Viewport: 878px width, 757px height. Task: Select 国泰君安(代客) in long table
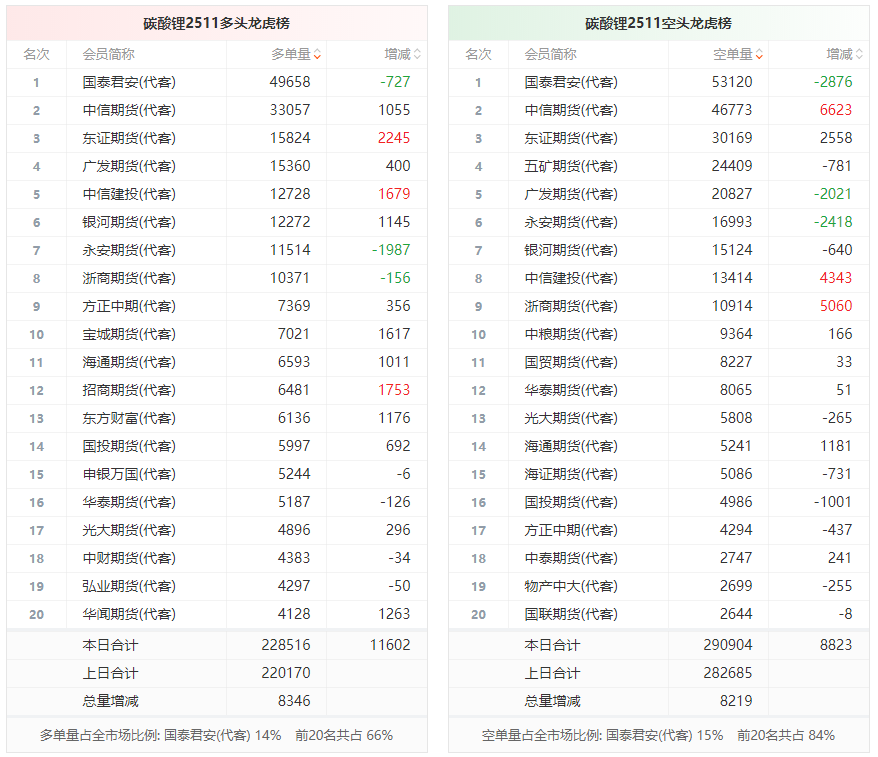coord(129,82)
